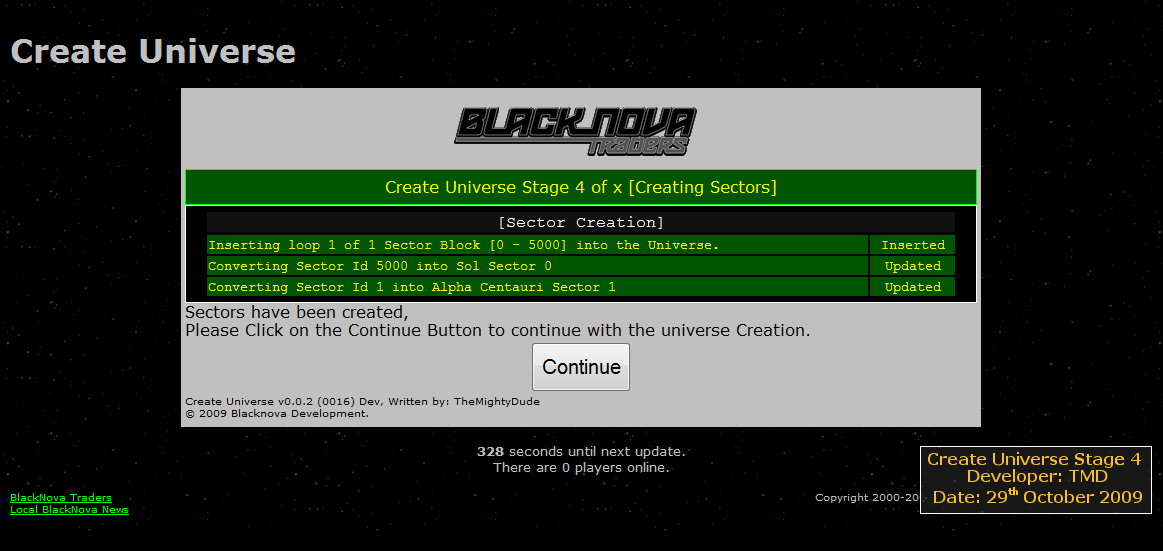Click the Create Universe Stage 4 caption title
Image resolution: width=1163 pixels, height=551 pixels.
click(x=1035, y=459)
